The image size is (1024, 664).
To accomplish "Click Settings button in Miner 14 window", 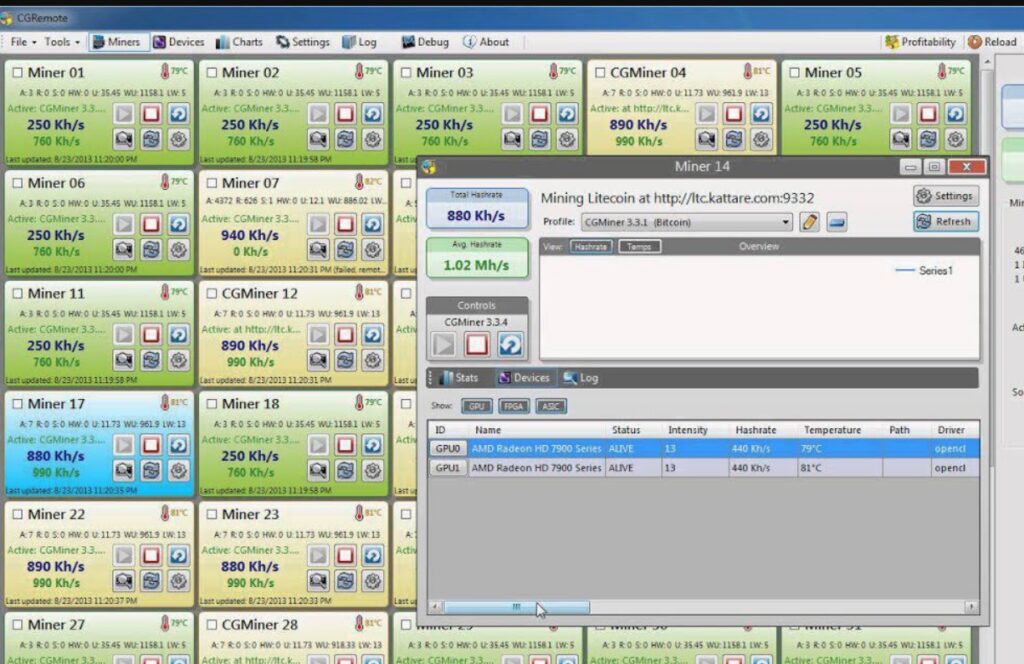I will click(946, 196).
